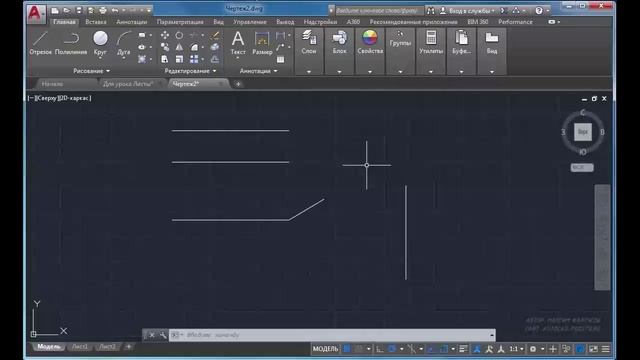Expand the Свойства (Properties) panel
Screen dimensions: 640x360
tap(370, 72)
